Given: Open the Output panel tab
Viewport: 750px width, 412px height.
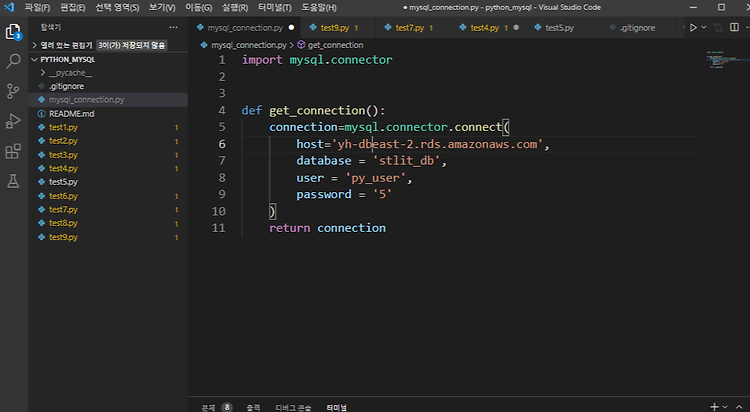Looking at the screenshot, I should [x=253, y=408].
